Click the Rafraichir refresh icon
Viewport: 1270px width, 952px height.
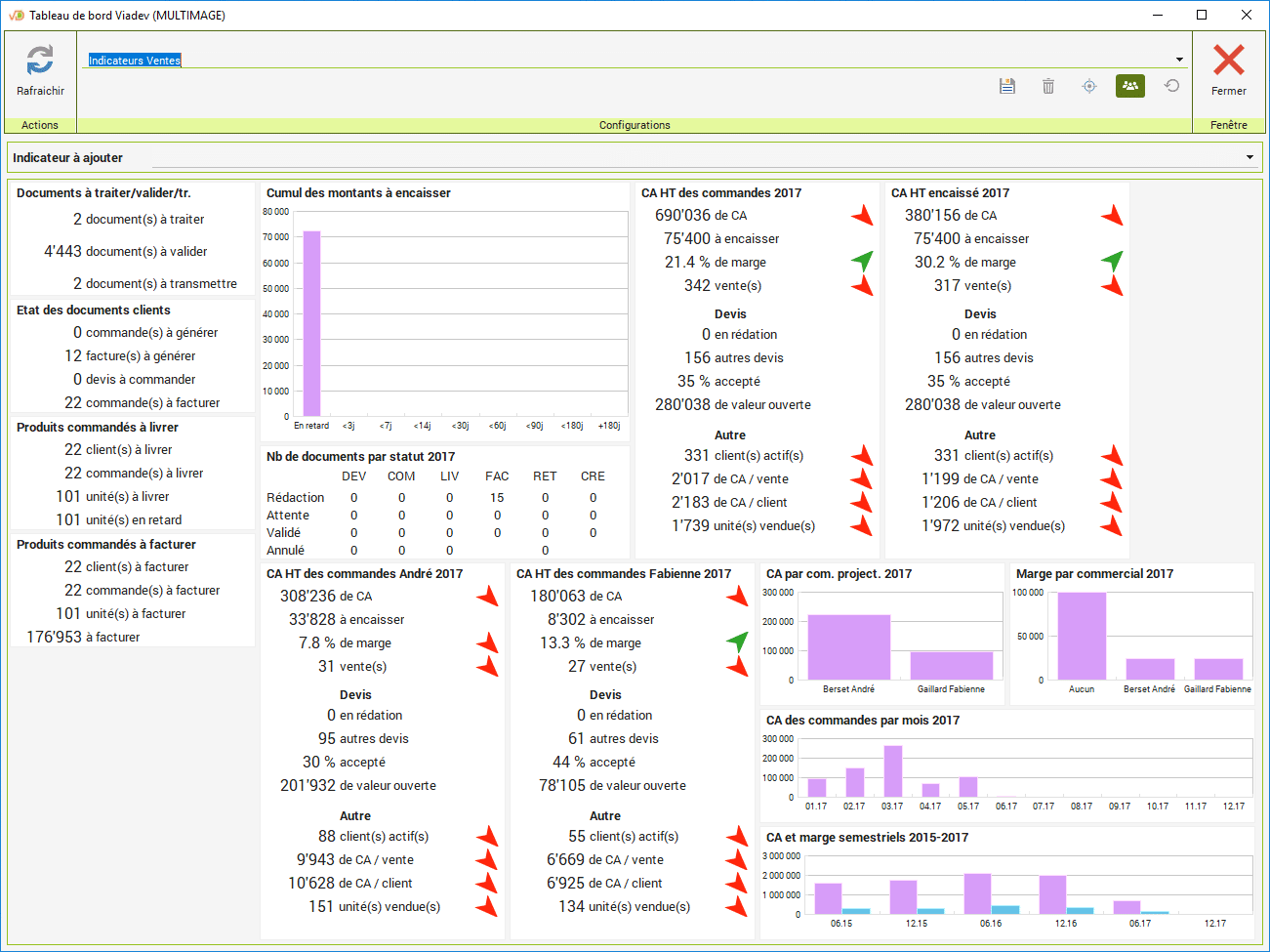[40, 61]
